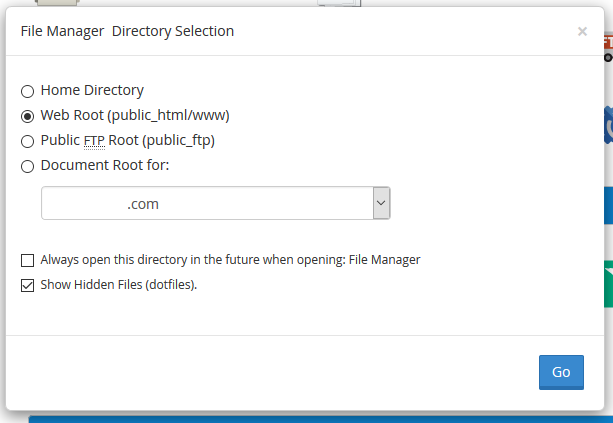Close the Directory Selection dialog with X

(582, 31)
